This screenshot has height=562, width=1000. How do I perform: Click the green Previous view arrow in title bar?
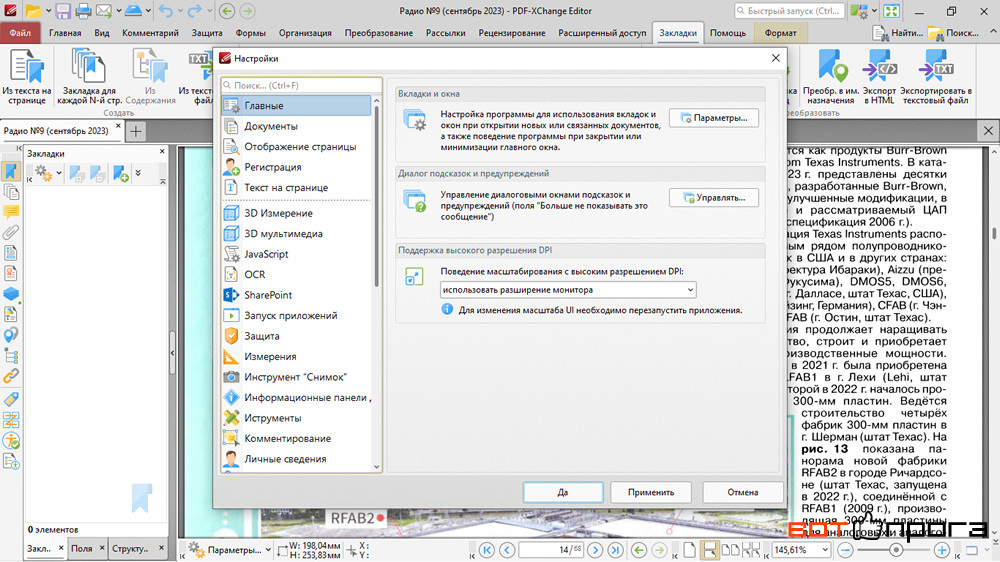226,11
